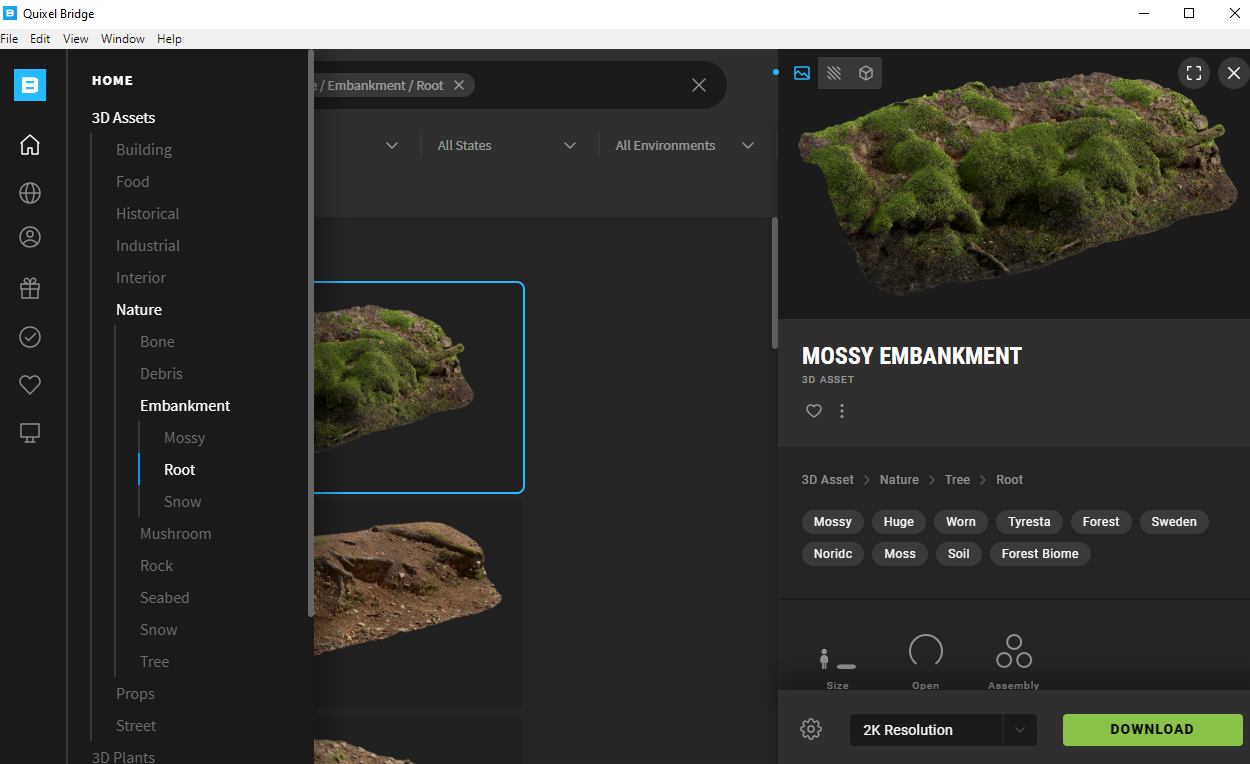Open the Window menu
1250x764 pixels.
tap(123, 39)
